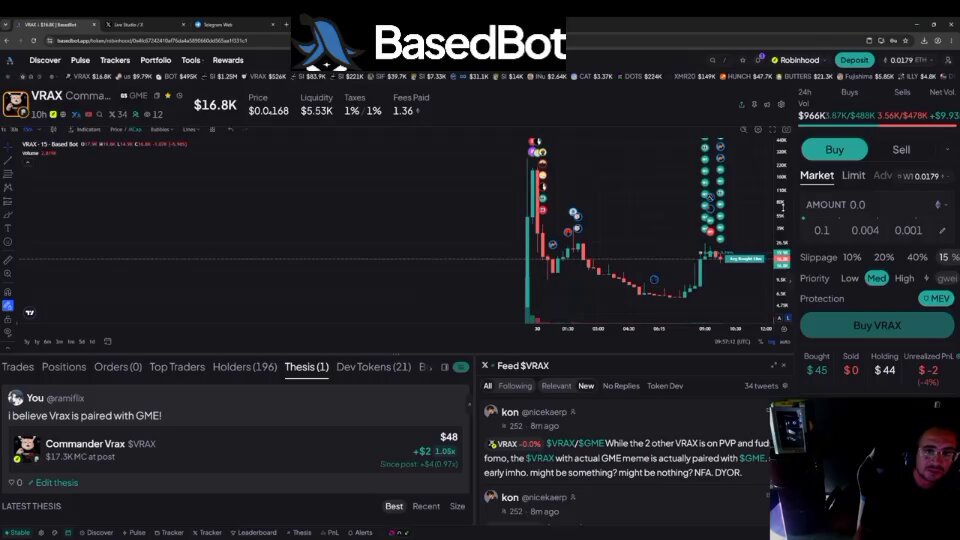Expand the Feed $VRAX panel
Viewport: 960px width, 540px height.
(x=774, y=366)
